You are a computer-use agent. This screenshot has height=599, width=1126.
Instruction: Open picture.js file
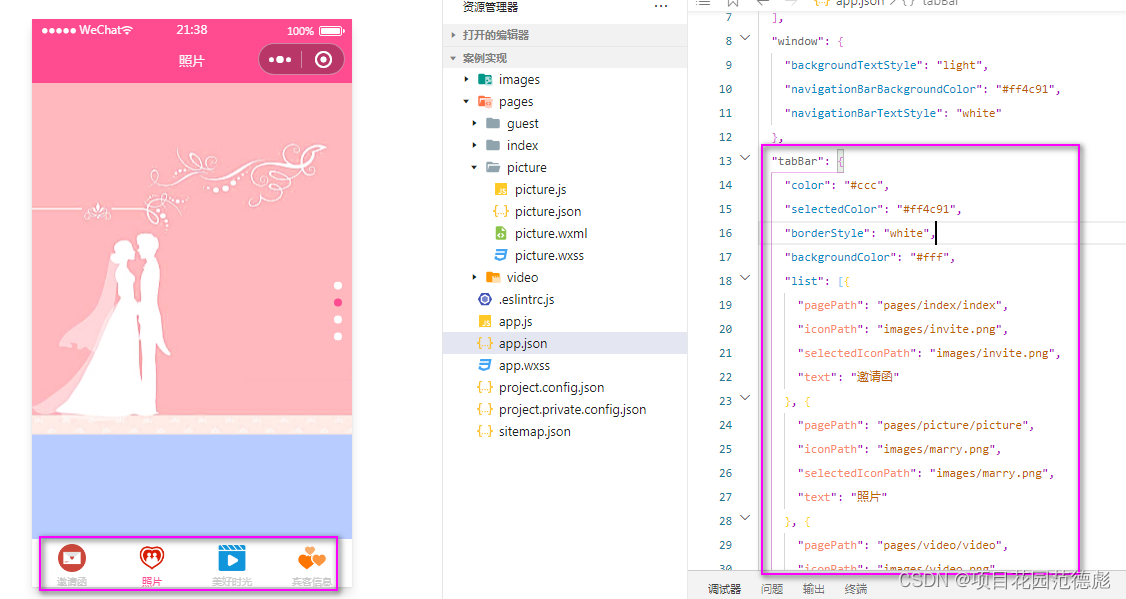pyautogui.click(x=540, y=190)
